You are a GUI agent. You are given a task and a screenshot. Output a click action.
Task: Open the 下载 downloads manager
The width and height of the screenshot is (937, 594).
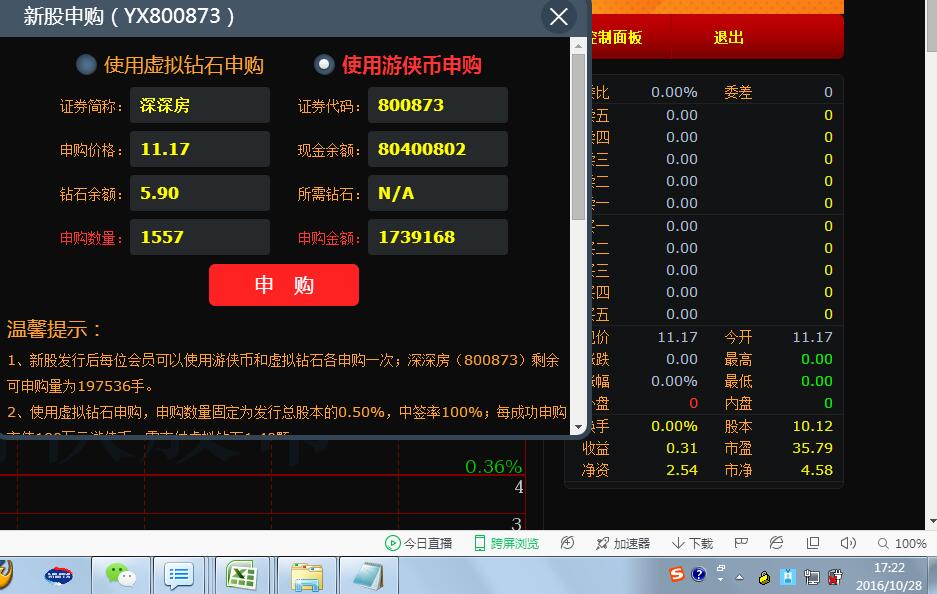click(692, 543)
